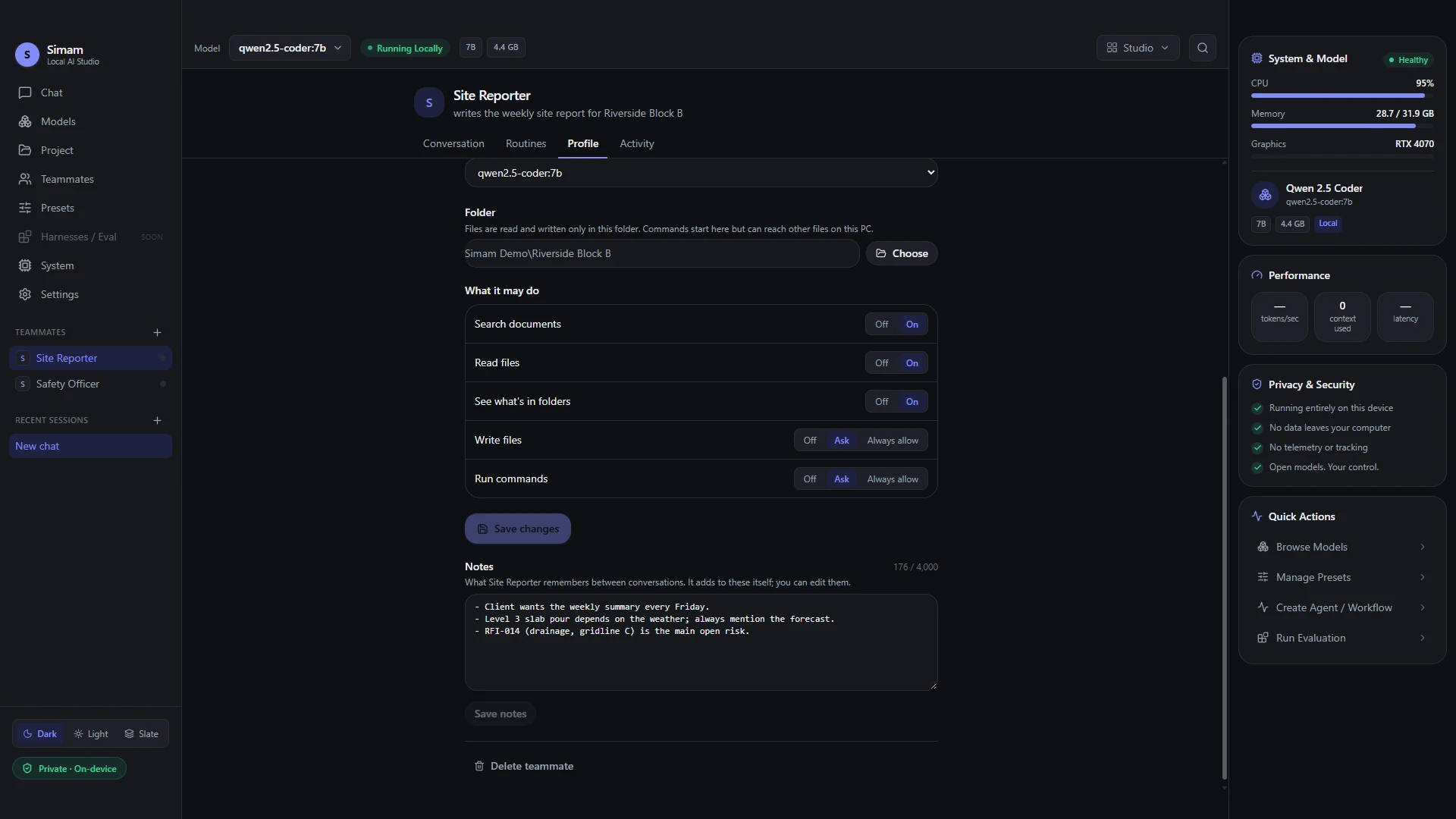Click trash icon beside Delete teammate
The height and width of the screenshot is (819, 1456).
(479, 766)
